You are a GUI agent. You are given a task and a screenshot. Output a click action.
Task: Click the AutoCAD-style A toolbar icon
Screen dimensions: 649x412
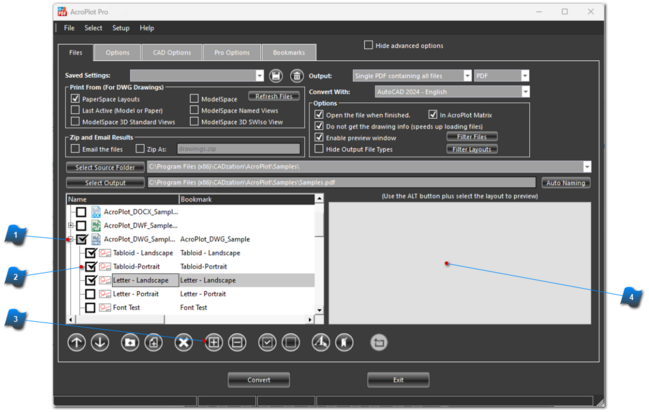pos(321,343)
